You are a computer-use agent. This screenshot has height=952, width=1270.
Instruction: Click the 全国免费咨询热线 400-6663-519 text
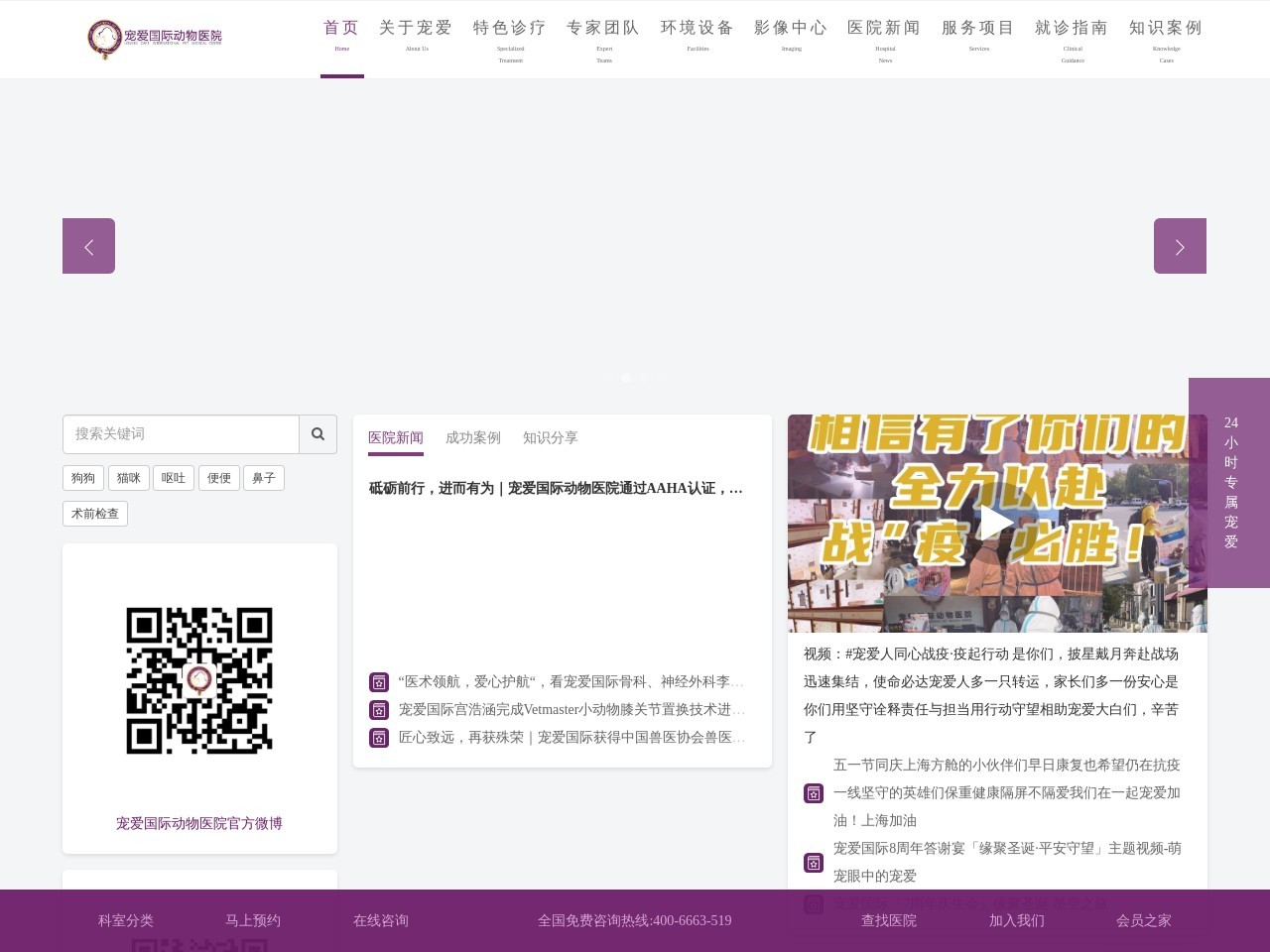click(635, 921)
